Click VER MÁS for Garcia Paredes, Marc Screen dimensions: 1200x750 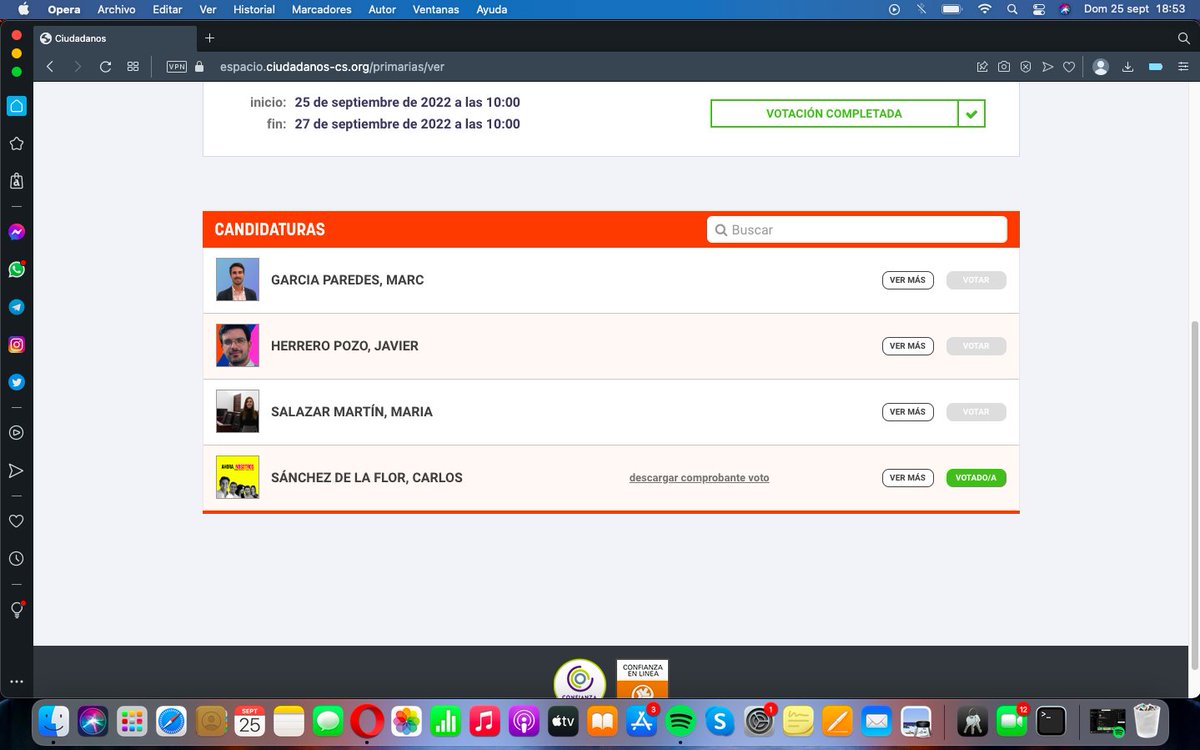[908, 280]
